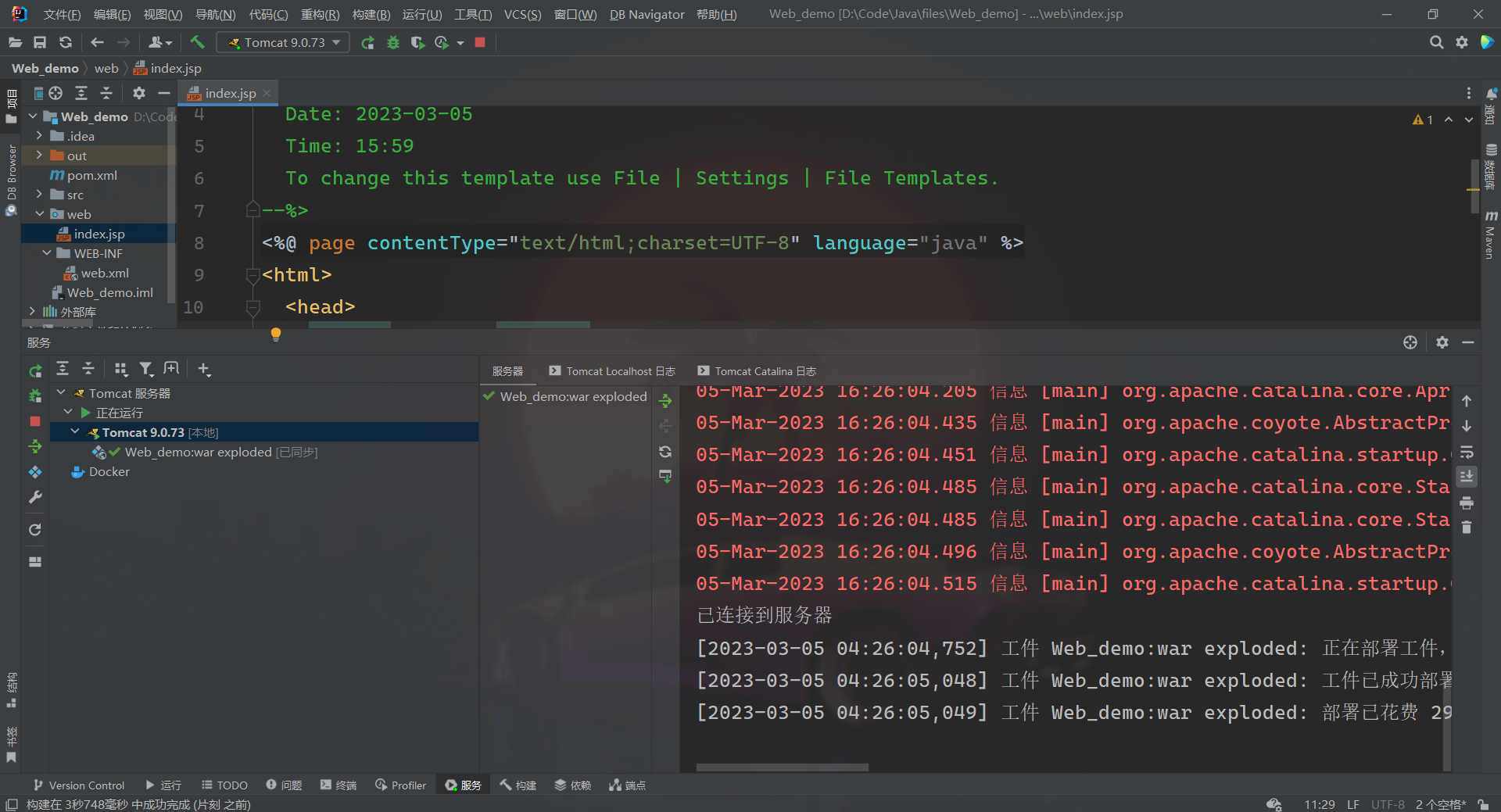Switch to Tomcat Catalina 日志 tab
The height and width of the screenshot is (812, 1501).
[x=757, y=371]
